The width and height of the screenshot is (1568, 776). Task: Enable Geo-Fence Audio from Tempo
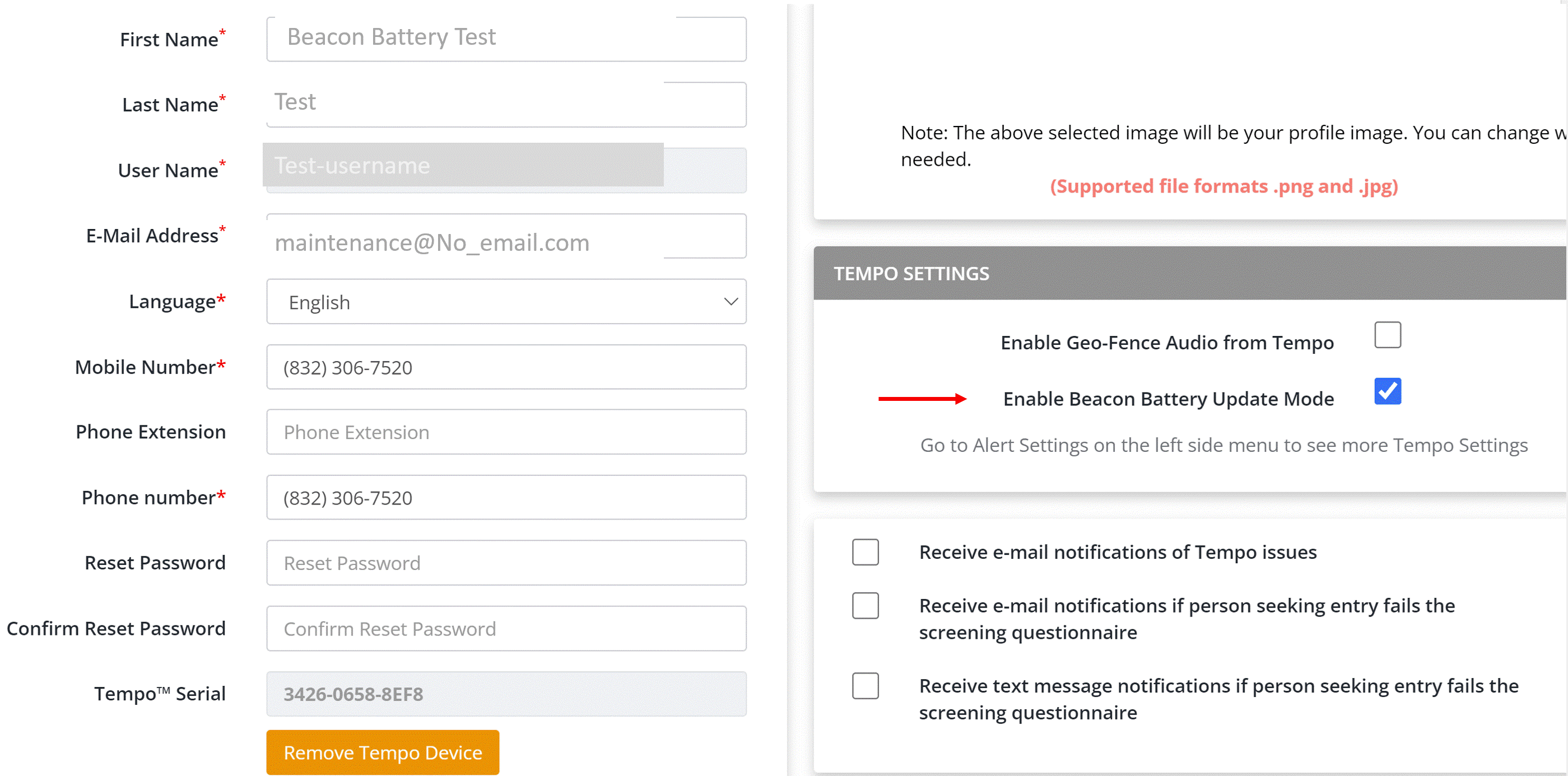(1388, 334)
